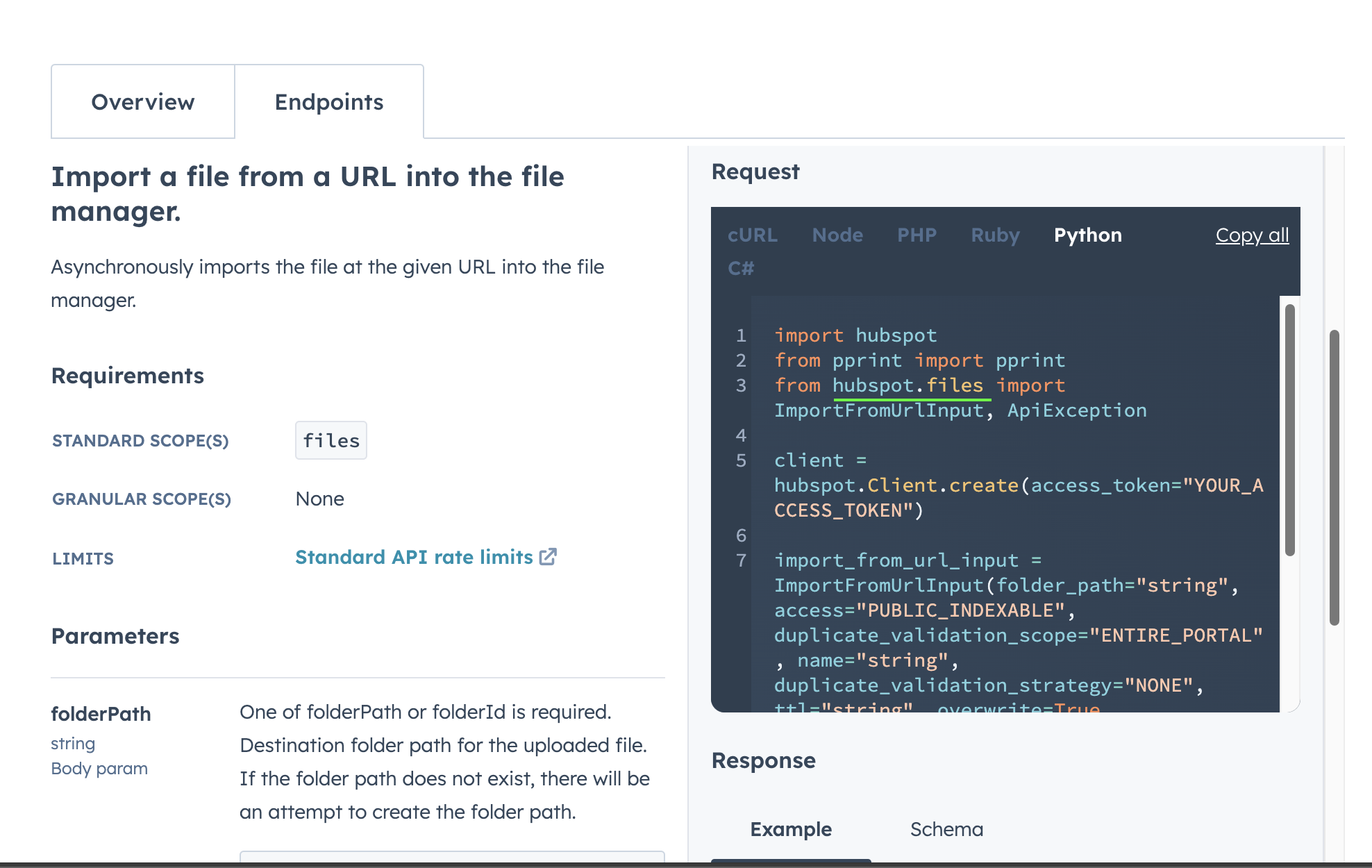This screenshot has width=1372, height=868.
Task: Open the Standard API rate limits external link icon
Action: point(549,557)
